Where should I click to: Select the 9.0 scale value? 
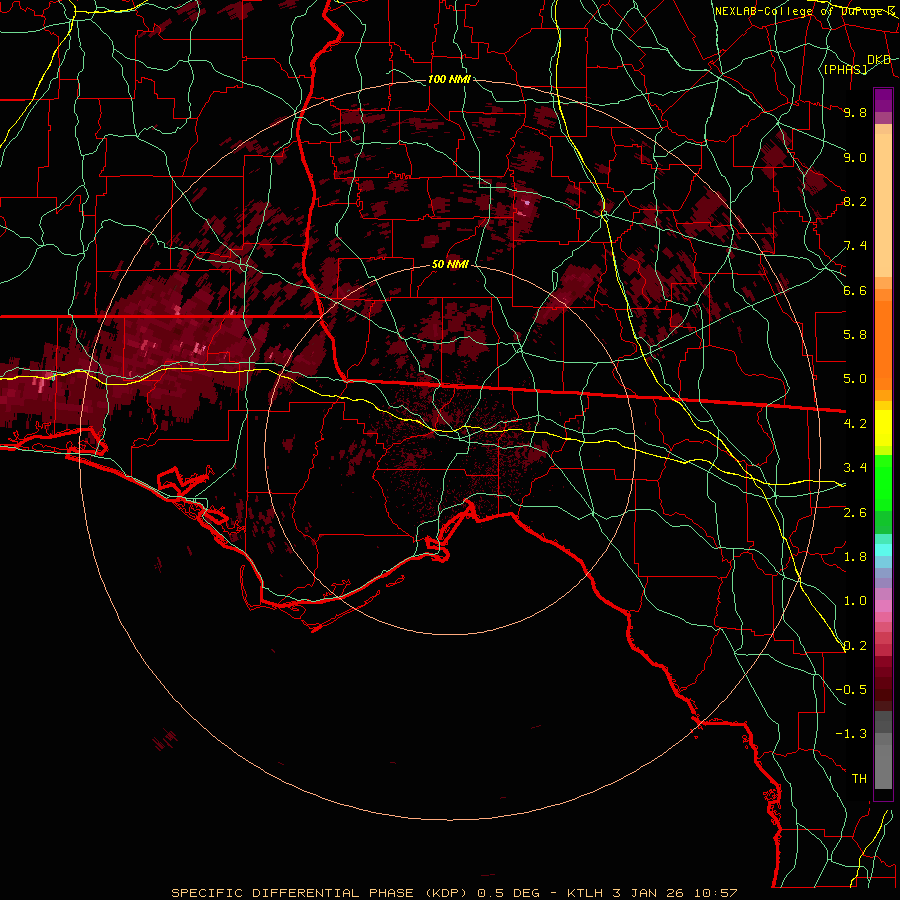(855, 157)
